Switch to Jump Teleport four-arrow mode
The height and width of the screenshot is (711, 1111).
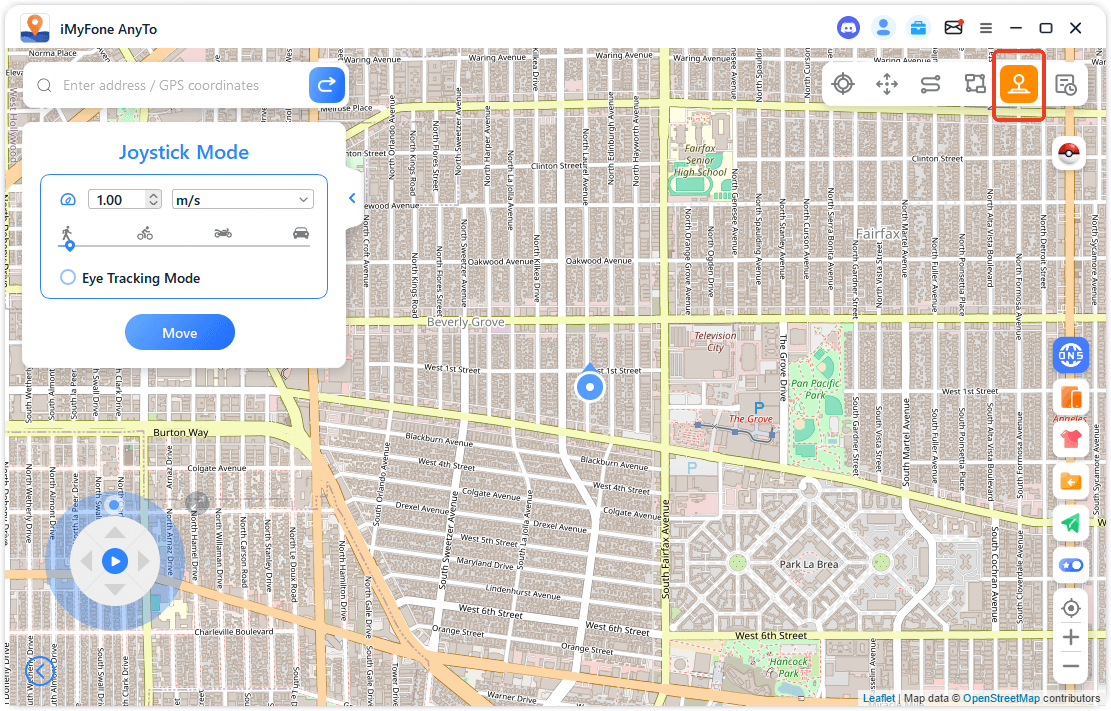[887, 84]
